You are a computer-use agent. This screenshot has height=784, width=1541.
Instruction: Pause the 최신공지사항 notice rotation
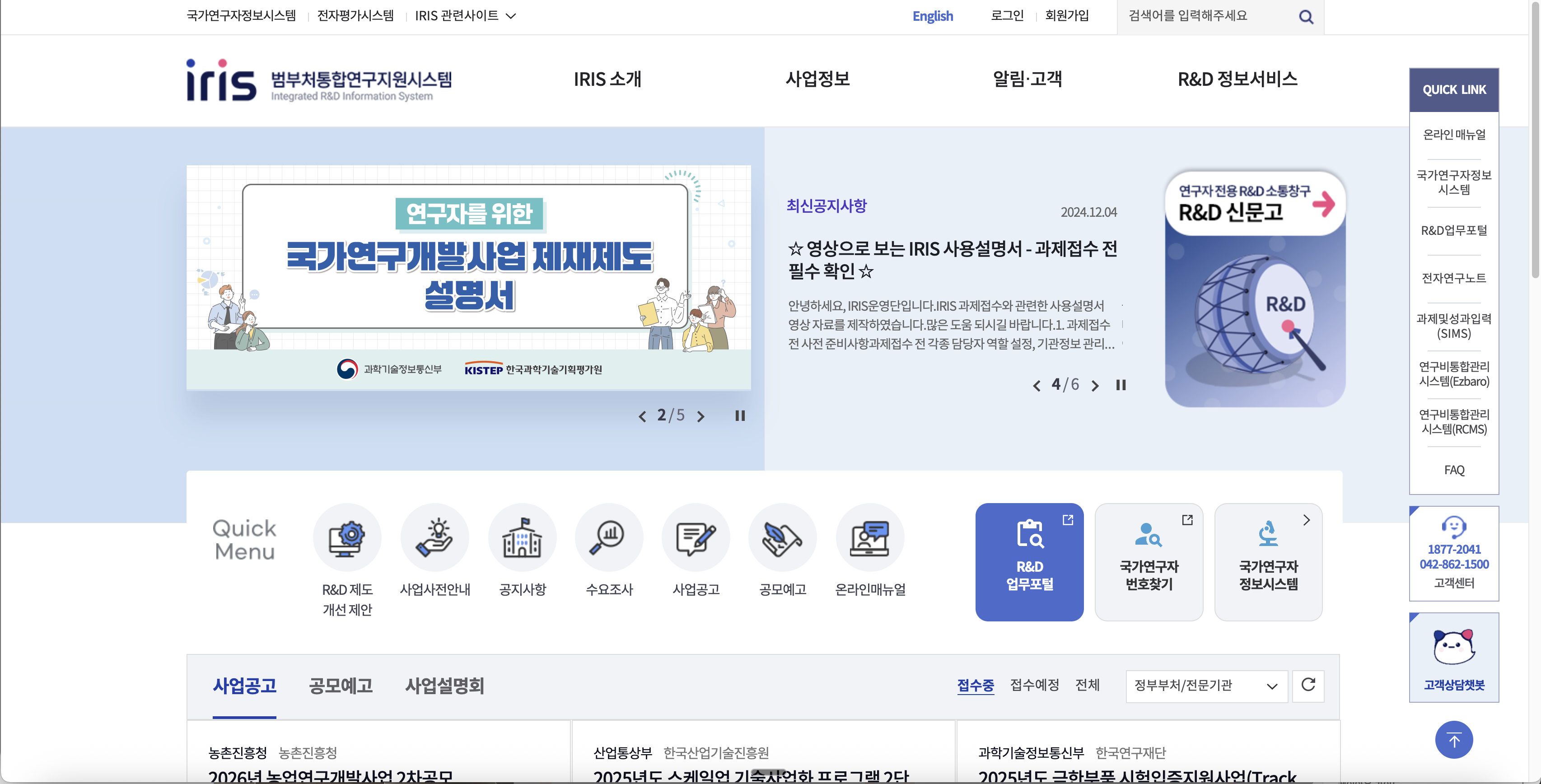coord(1121,385)
